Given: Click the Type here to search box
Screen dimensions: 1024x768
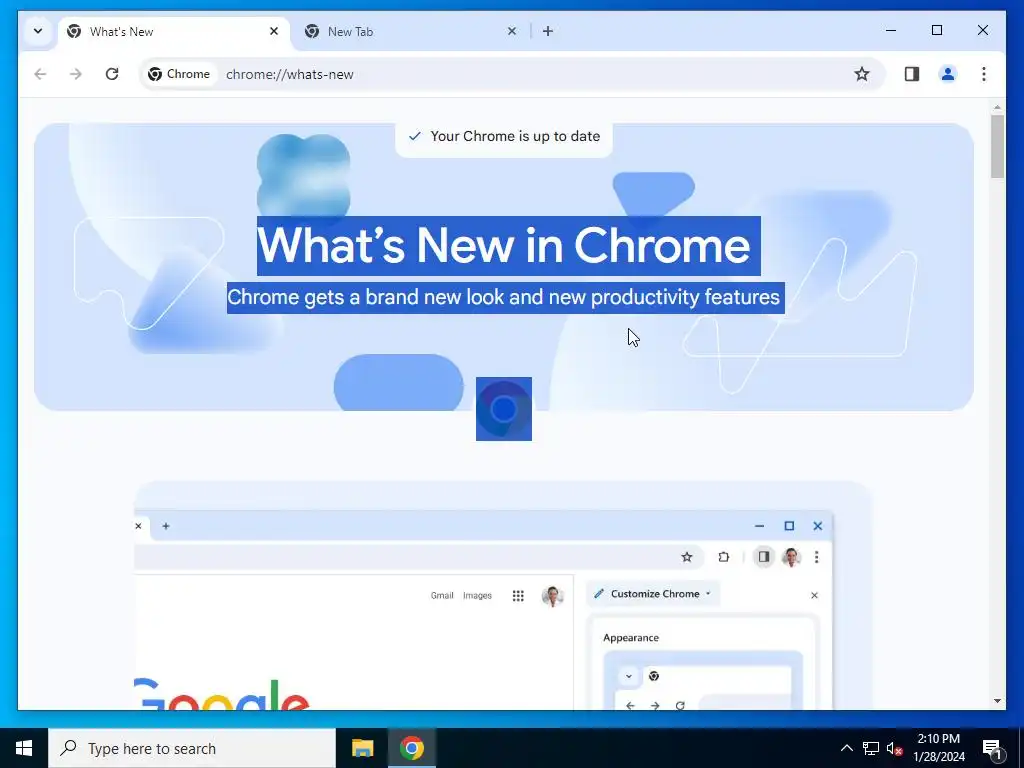Looking at the screenshot, I should (192, 748).
